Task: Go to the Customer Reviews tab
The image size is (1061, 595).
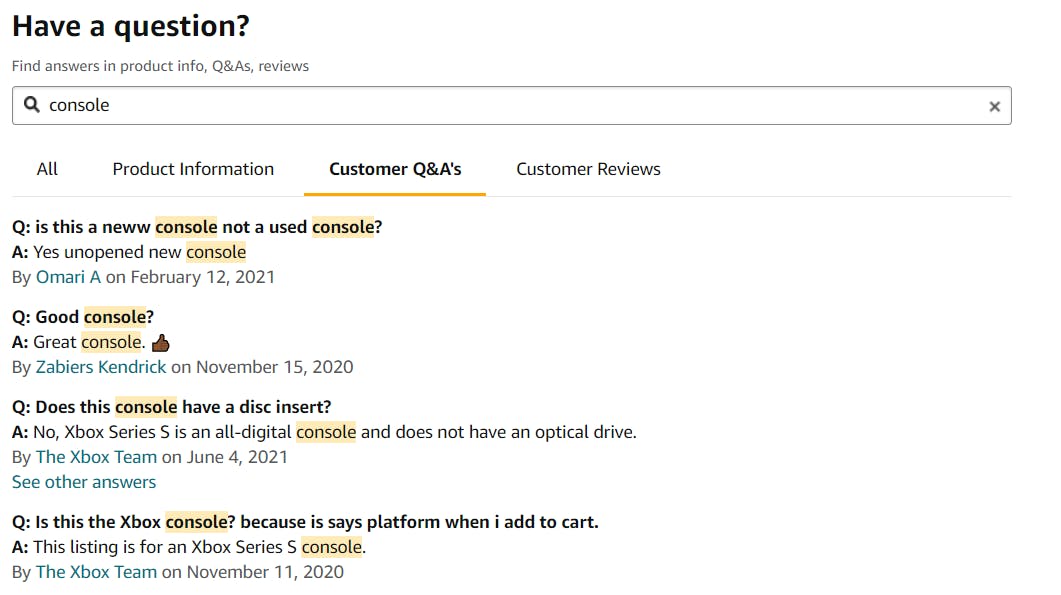Action: coord(588,169)
